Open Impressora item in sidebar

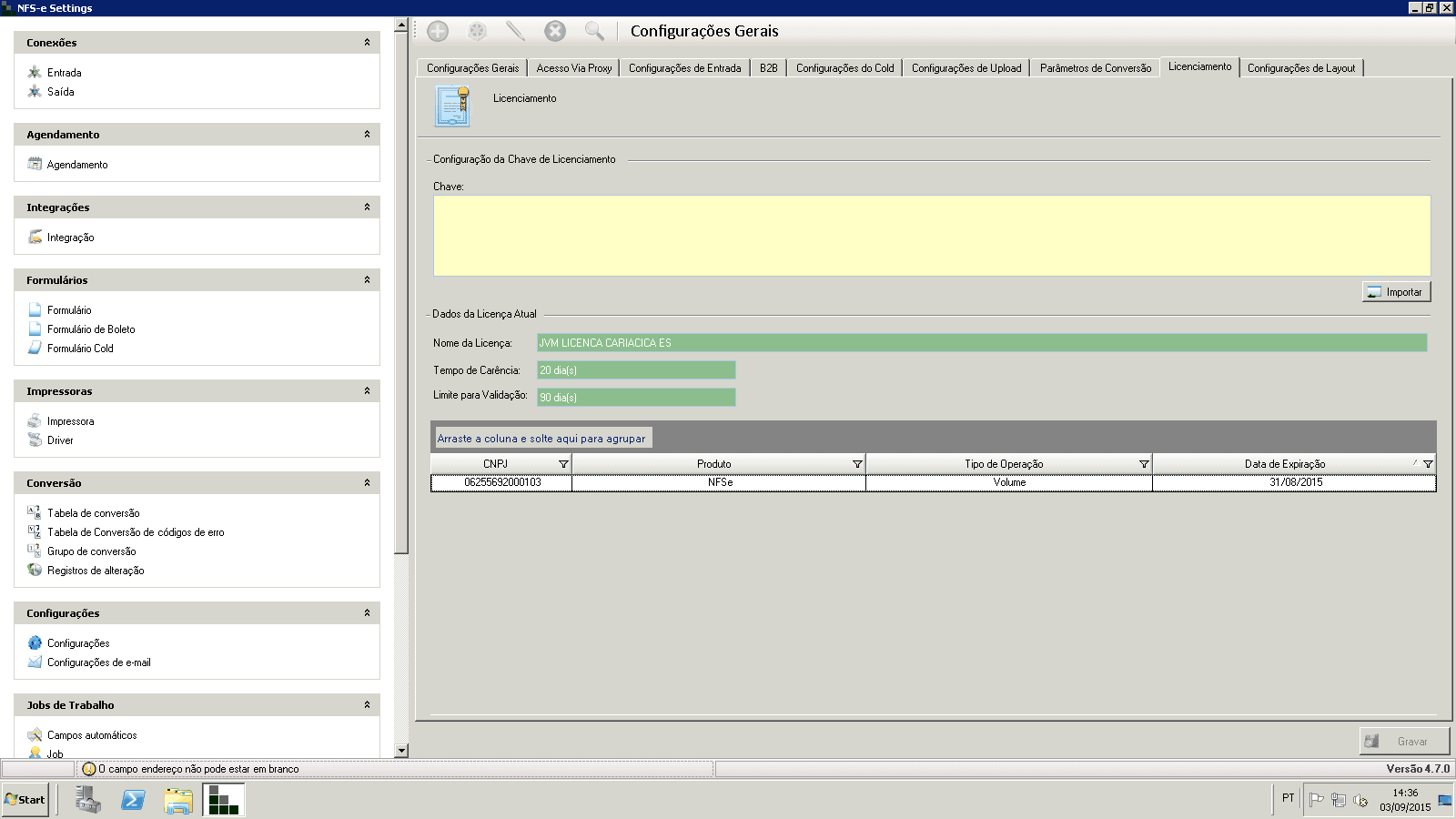pos(70,421)
